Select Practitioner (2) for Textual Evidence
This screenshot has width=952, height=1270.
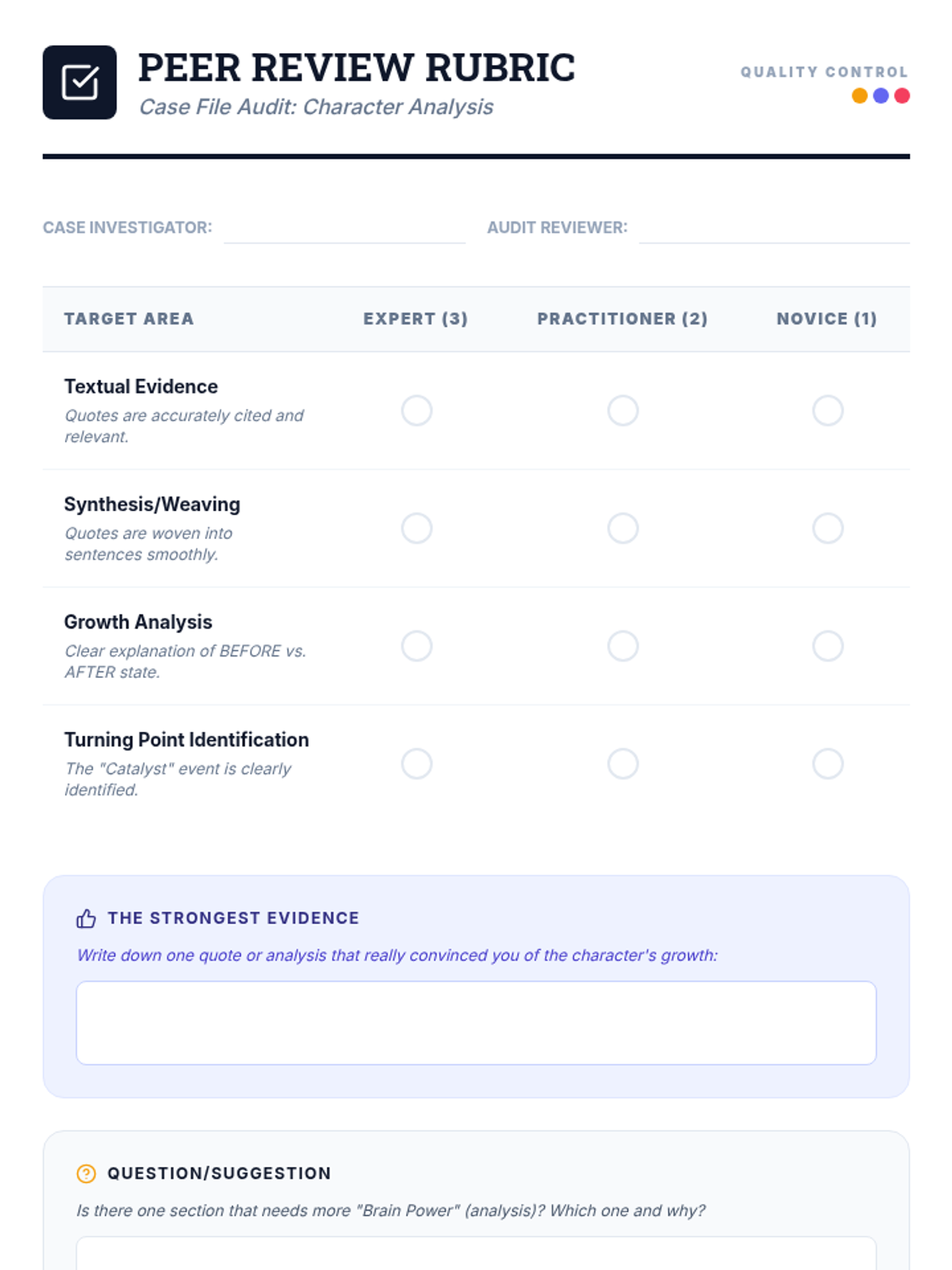623,410
